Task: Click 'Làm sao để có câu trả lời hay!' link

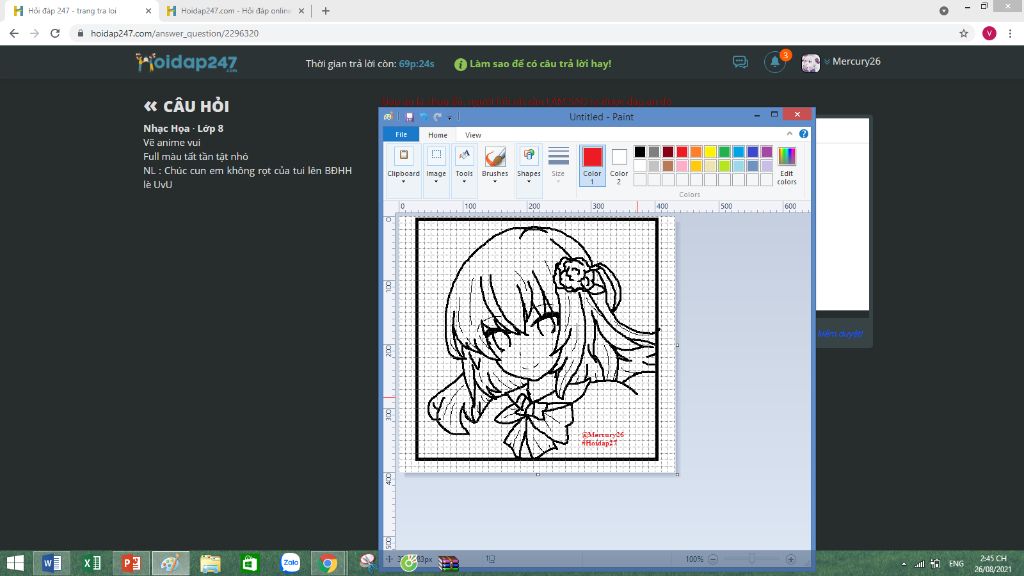Action: click(540, 64)
